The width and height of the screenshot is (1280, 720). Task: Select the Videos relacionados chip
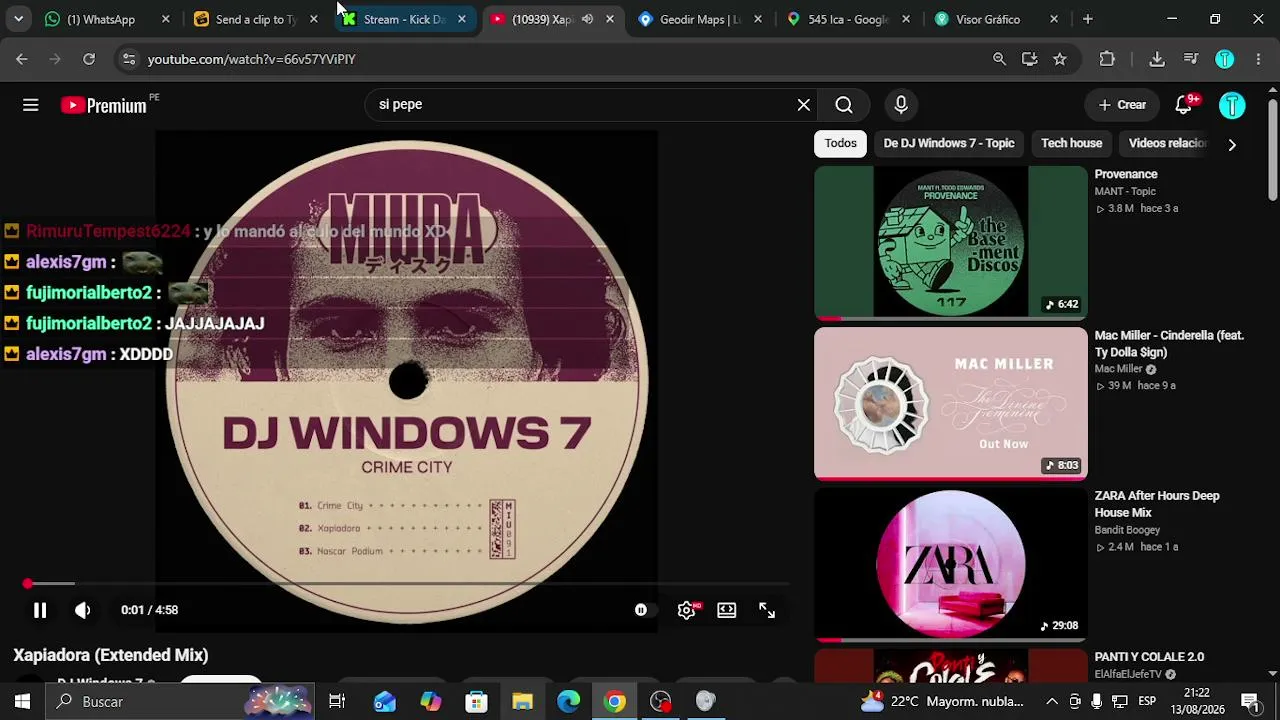point(1167,143)
